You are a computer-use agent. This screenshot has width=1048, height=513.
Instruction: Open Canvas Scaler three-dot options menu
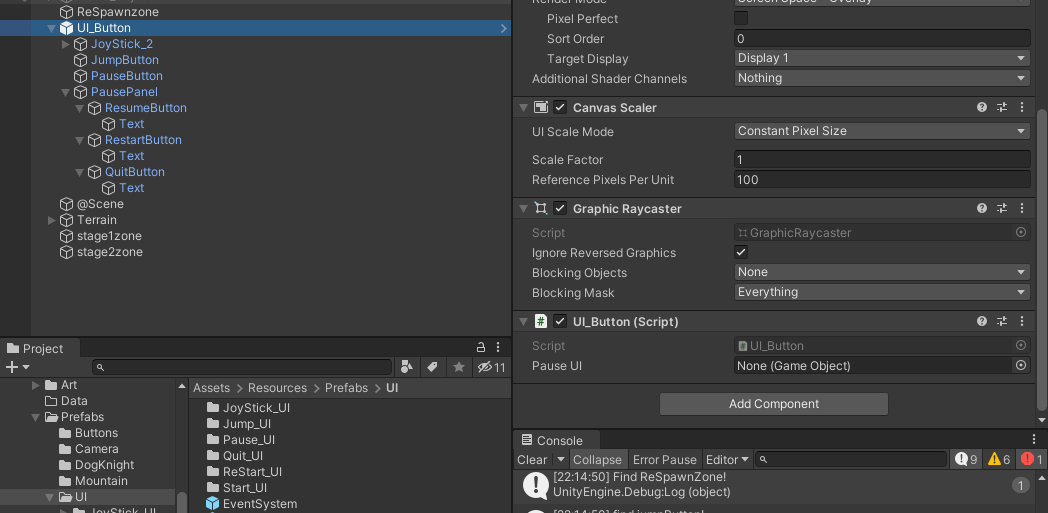(1022, 107)
